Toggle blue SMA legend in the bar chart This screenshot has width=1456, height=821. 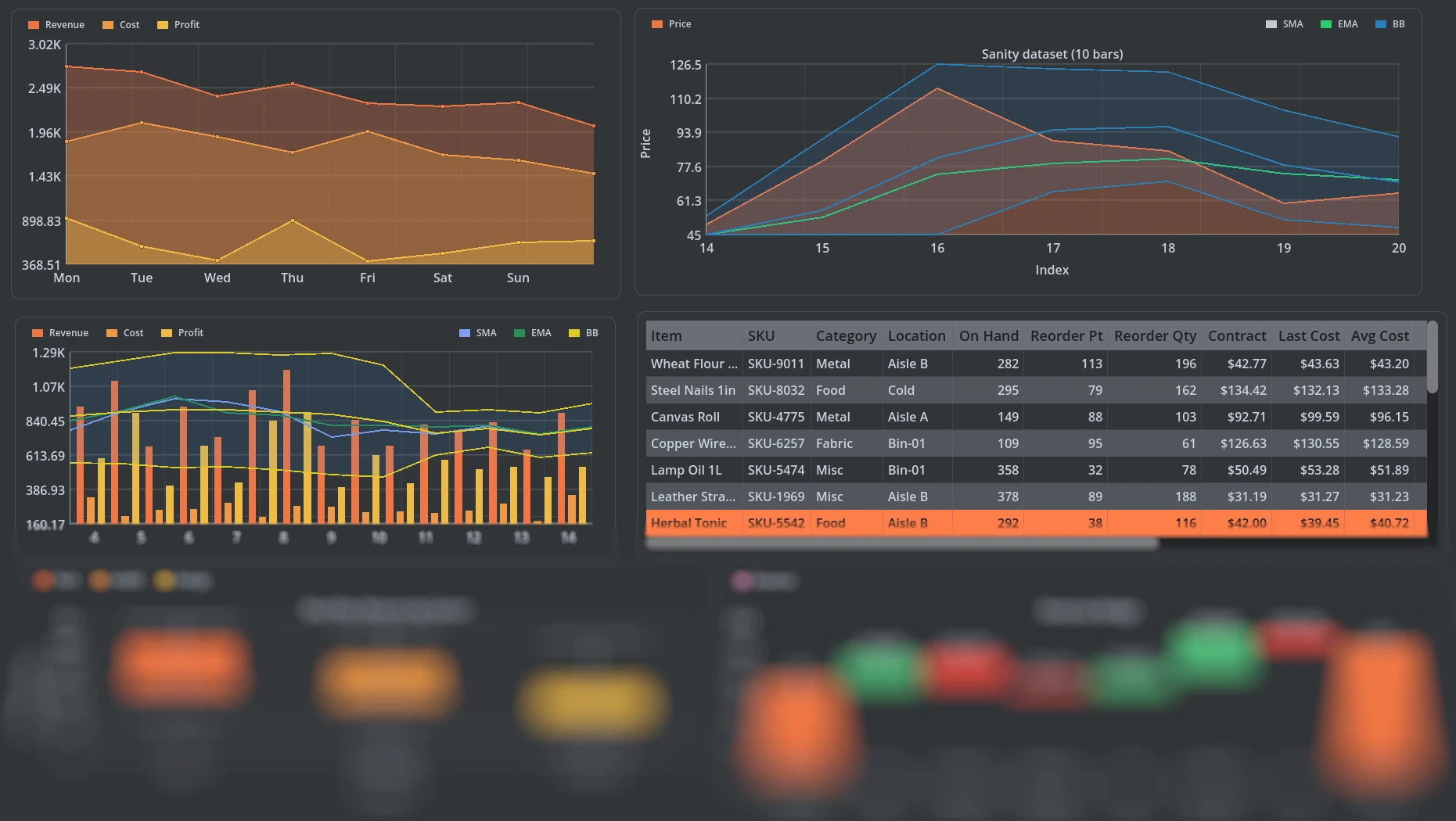[x=477, y=333]
